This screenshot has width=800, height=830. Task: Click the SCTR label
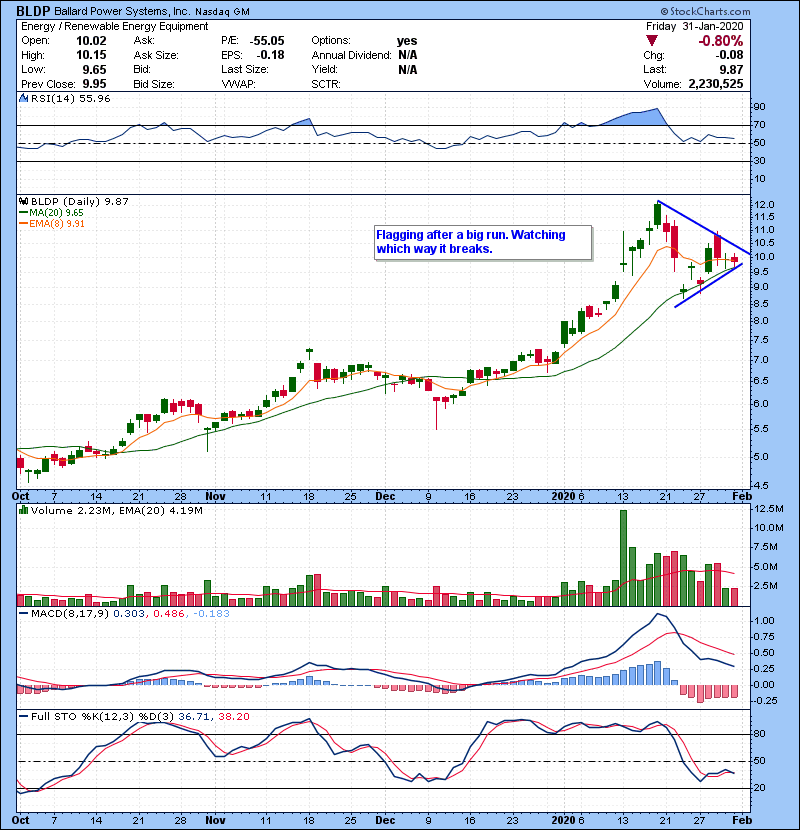point(326,84)
